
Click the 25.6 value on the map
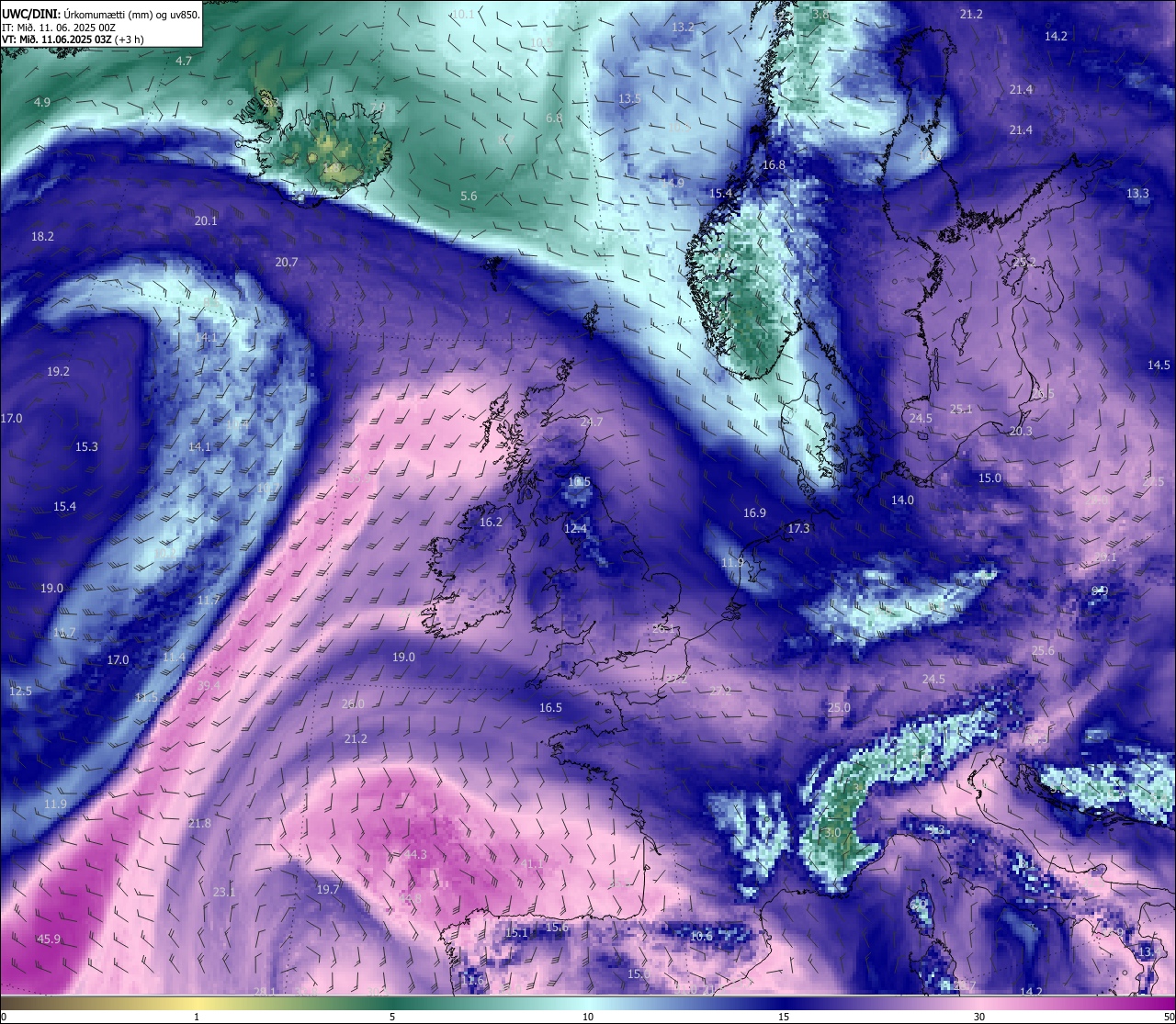(x=1043, y=650)
